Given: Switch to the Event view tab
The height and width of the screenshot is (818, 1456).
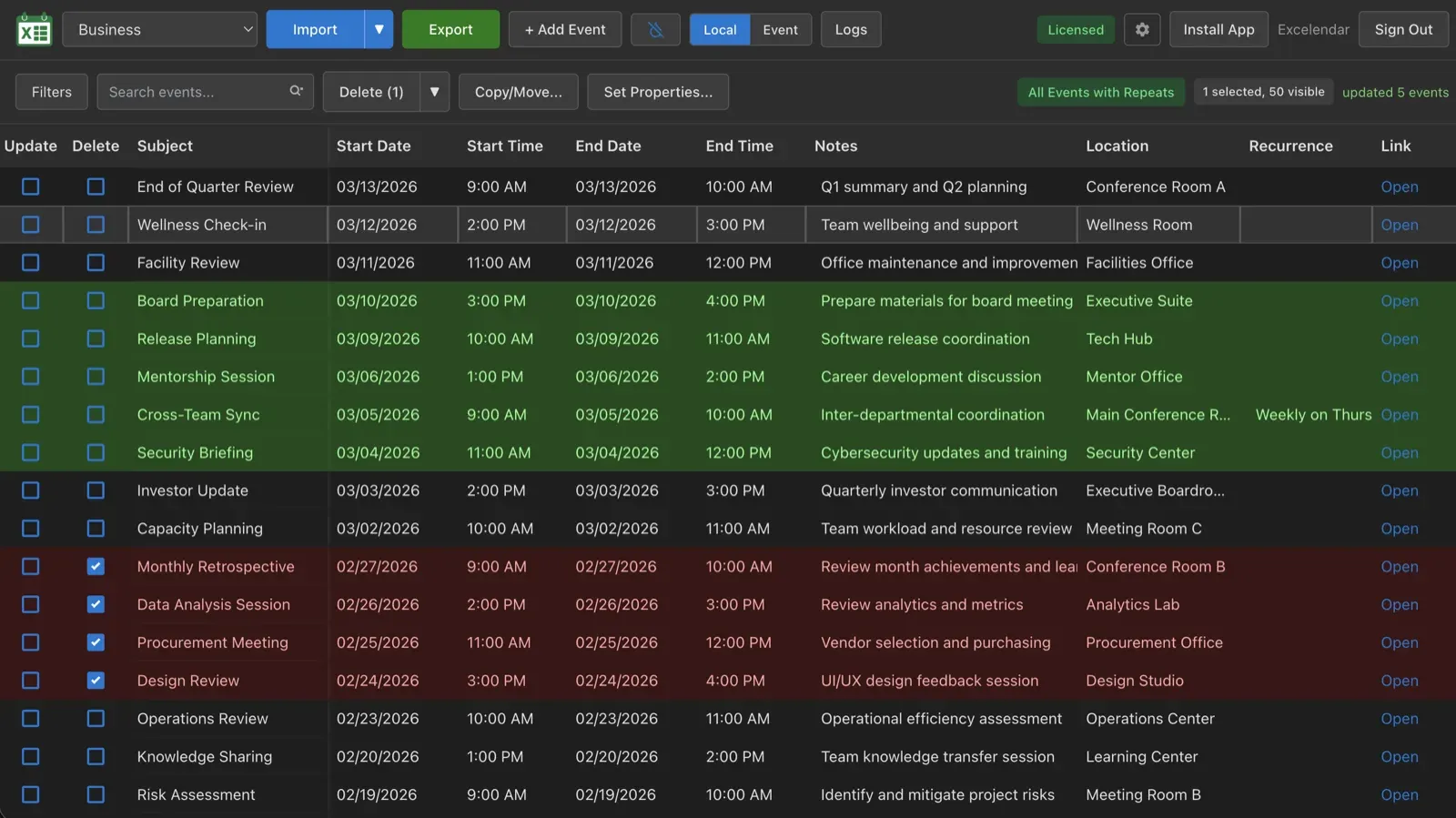Looking at the screenshot, I should point(781,29).
